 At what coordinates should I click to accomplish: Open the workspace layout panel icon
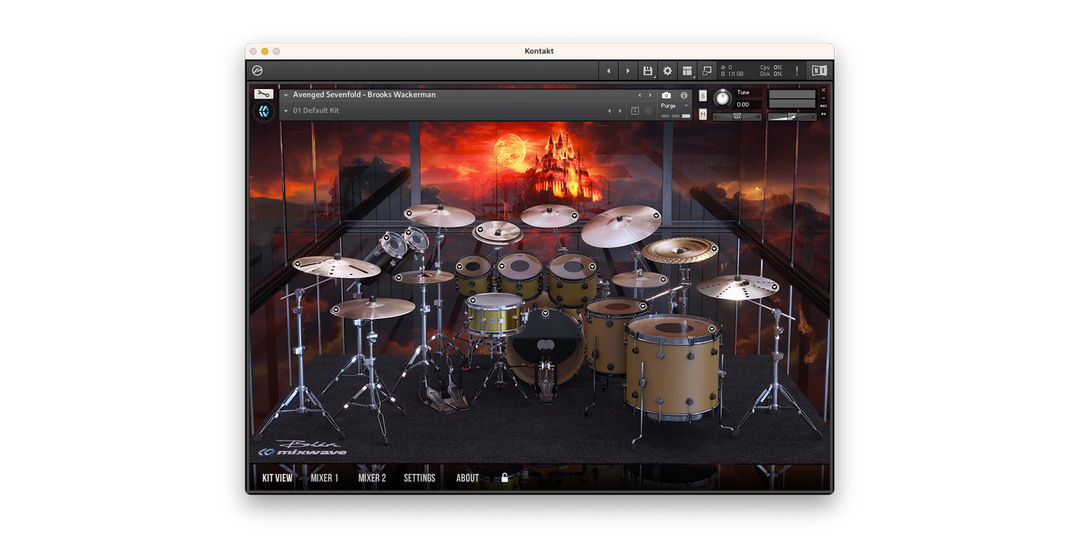tap(687, 71)
